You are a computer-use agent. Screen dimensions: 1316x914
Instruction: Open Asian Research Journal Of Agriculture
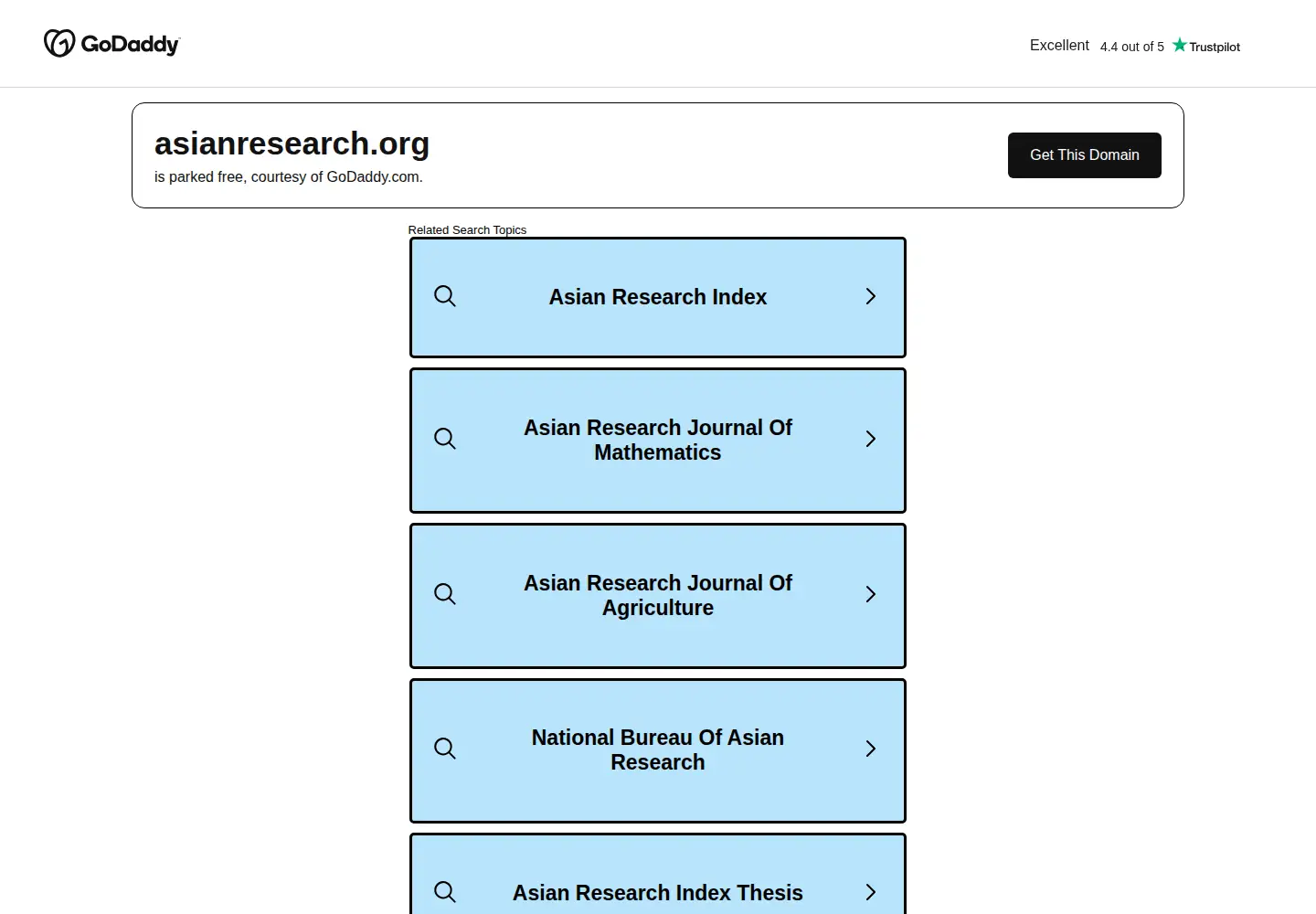(658, 596)
